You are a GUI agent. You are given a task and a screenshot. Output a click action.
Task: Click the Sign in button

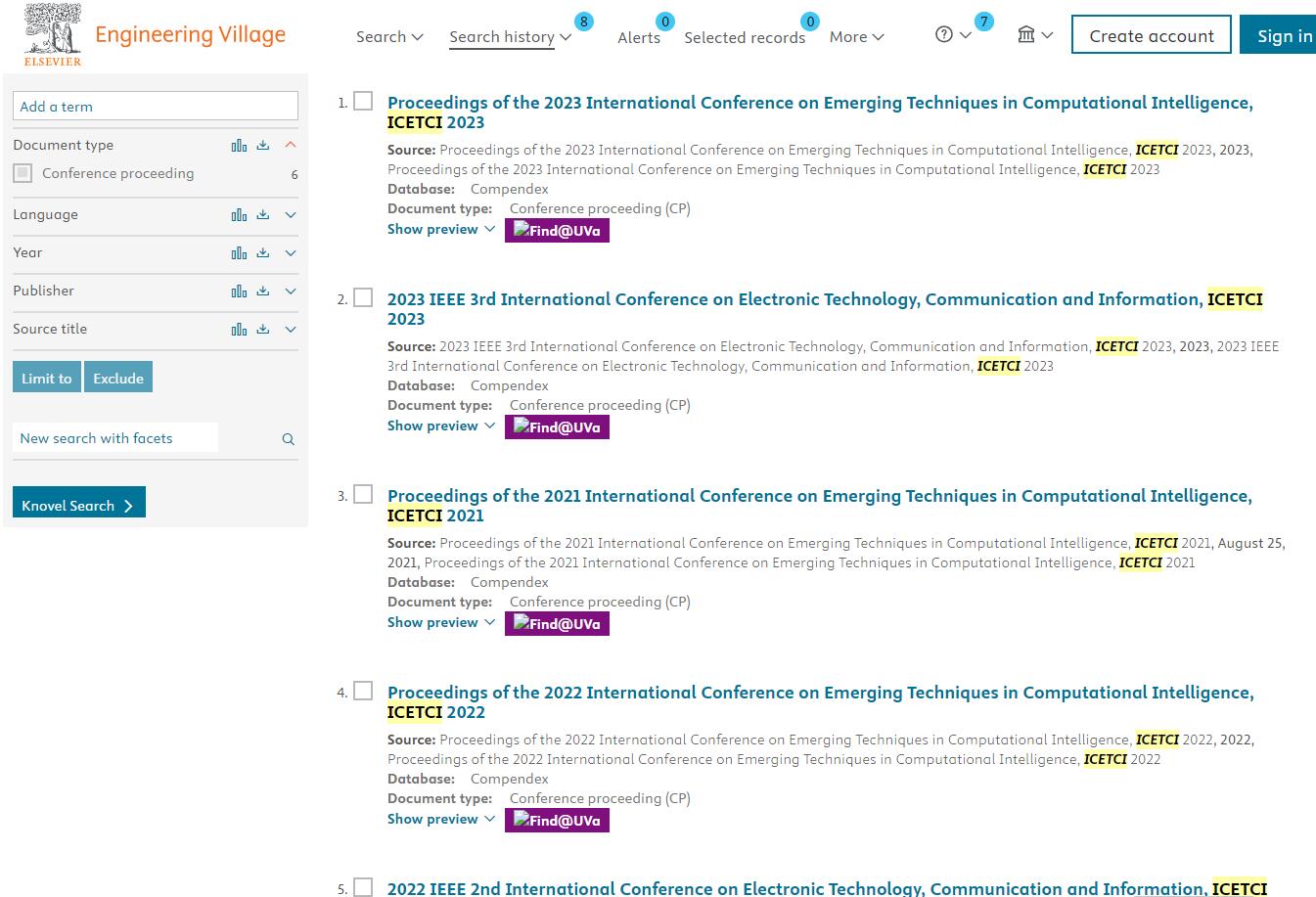click(x=1278, y=35)
